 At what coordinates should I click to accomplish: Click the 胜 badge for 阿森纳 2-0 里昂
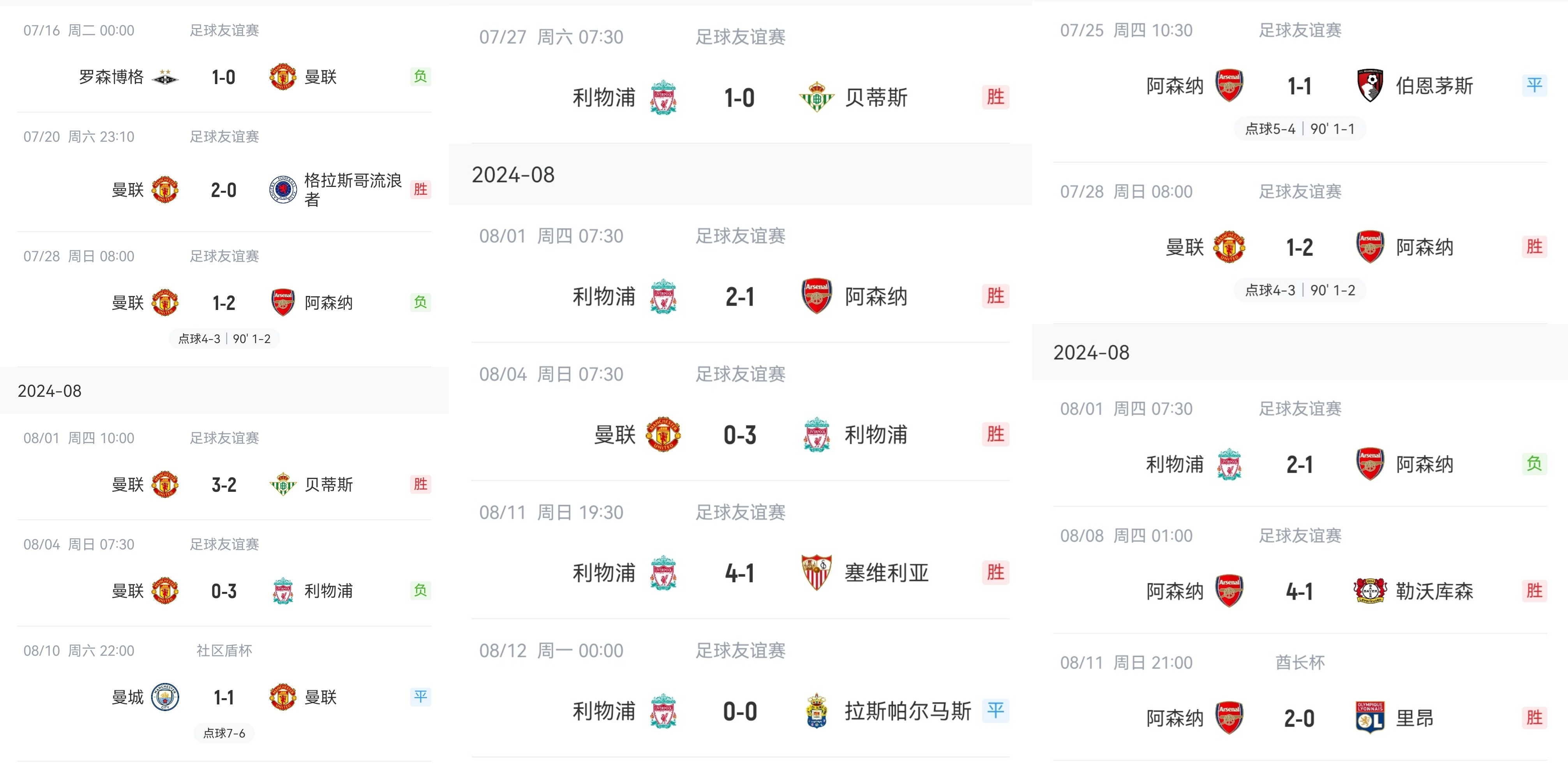[1534, 717]
